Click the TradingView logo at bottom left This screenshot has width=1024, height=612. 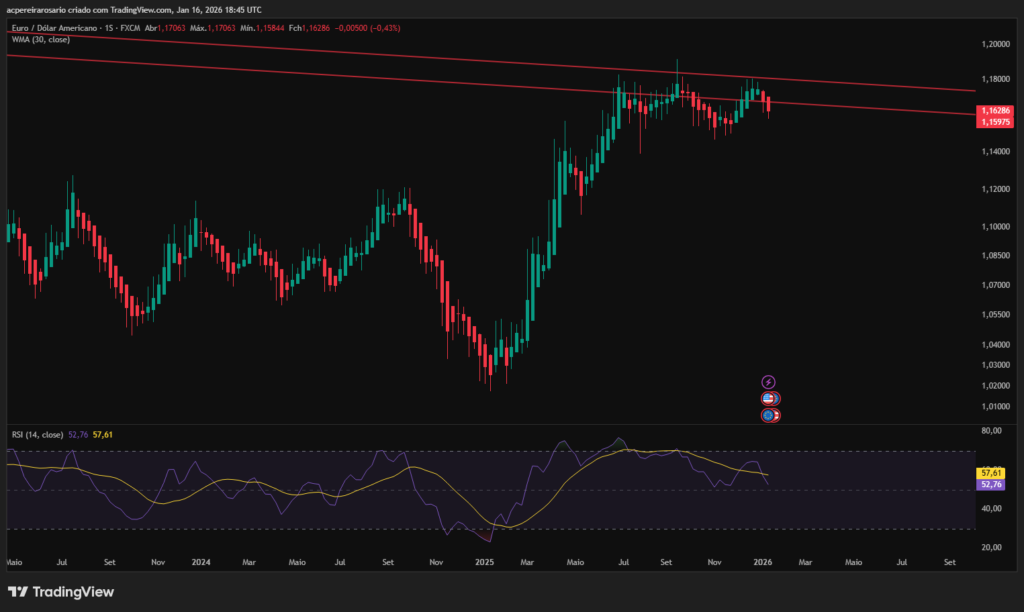click(x=62, y=590)
